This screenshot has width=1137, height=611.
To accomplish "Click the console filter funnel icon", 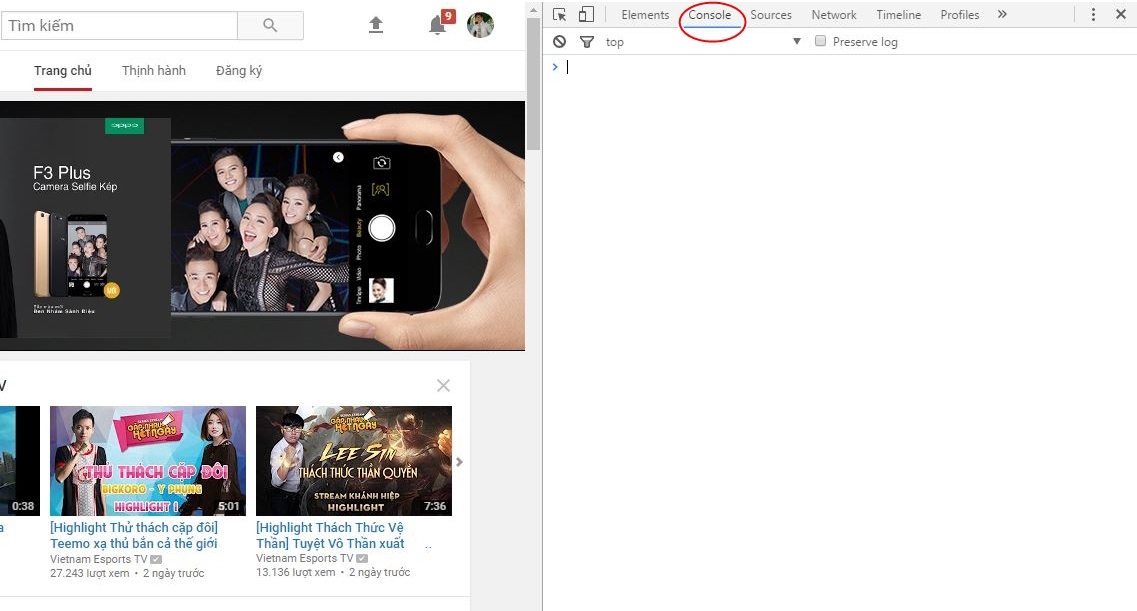I will (587, 42).
